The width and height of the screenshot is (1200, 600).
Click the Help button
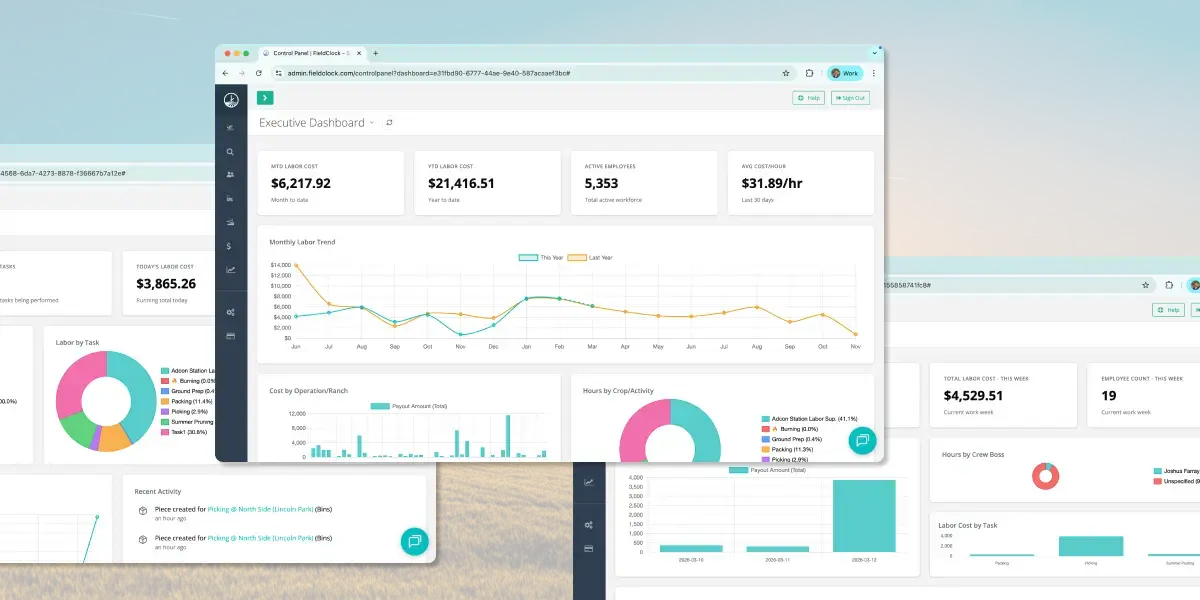808,97
